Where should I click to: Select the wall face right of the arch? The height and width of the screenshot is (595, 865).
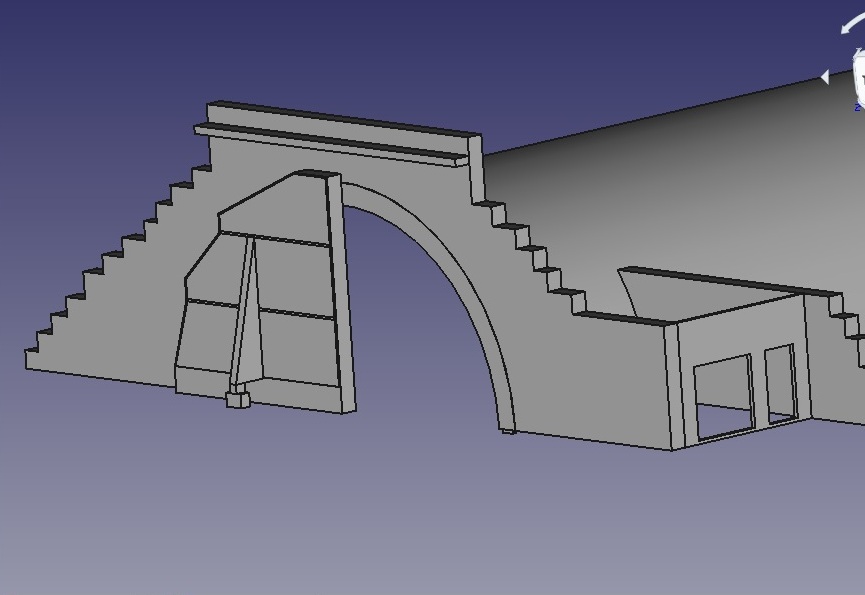tap(580, 380)
